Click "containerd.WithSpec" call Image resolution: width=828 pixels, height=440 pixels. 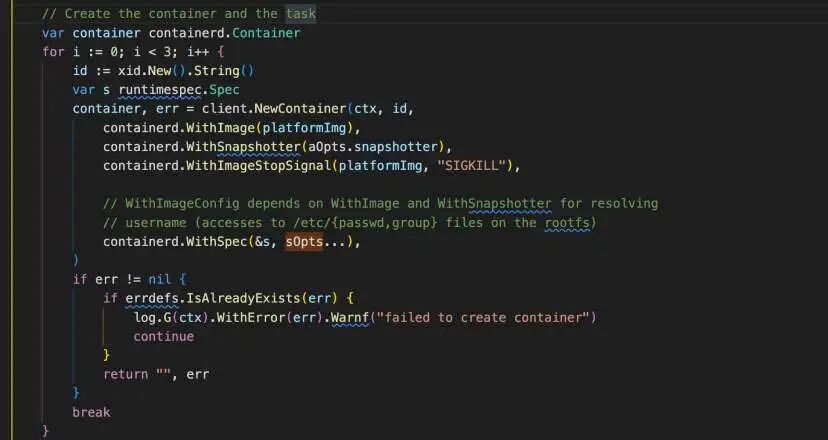pos(175,242)
